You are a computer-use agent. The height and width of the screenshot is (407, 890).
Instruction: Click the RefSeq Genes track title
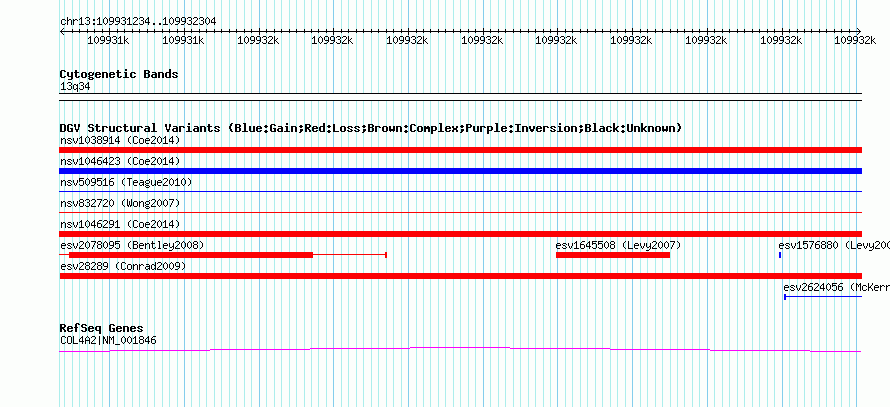click(101, 328)
